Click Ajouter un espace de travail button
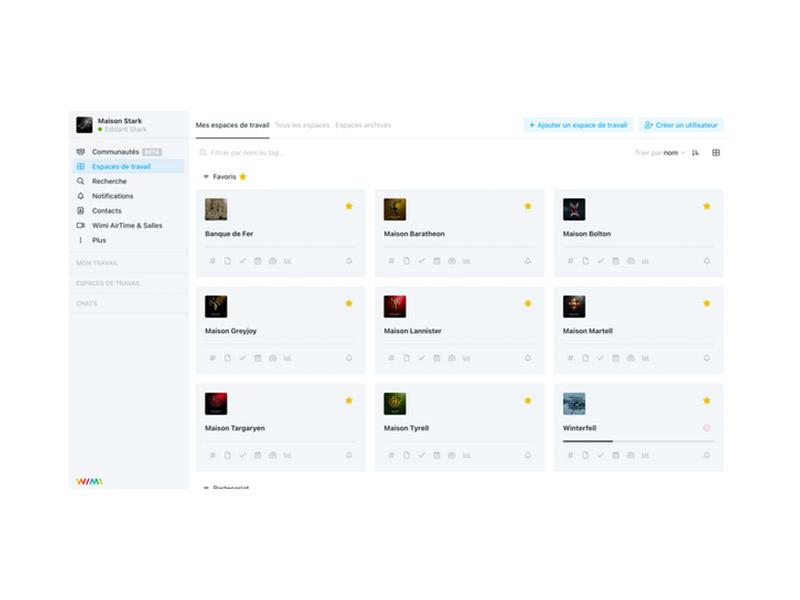 578,125
